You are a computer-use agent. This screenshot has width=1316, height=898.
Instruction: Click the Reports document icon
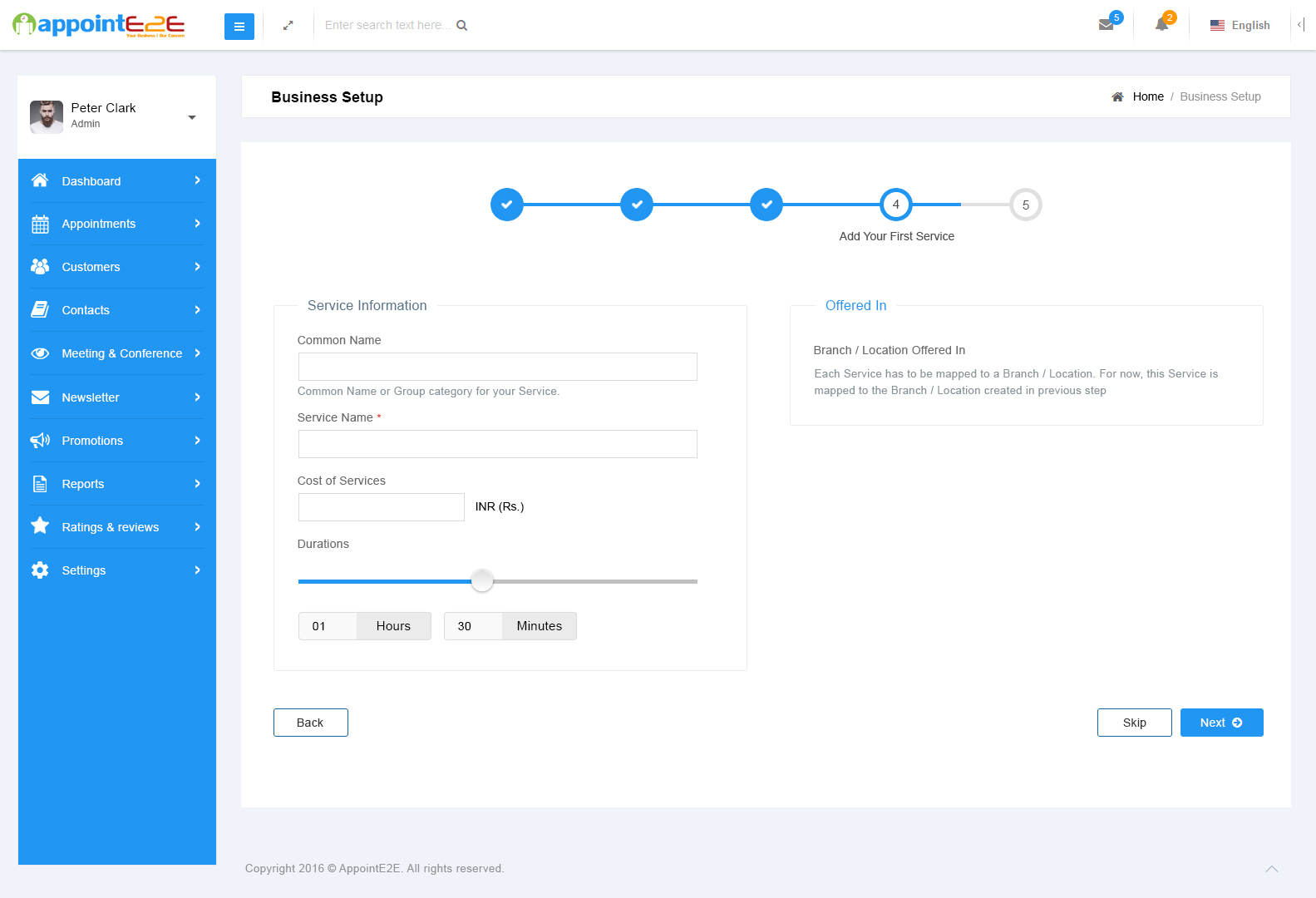click(x=40, y=484)
